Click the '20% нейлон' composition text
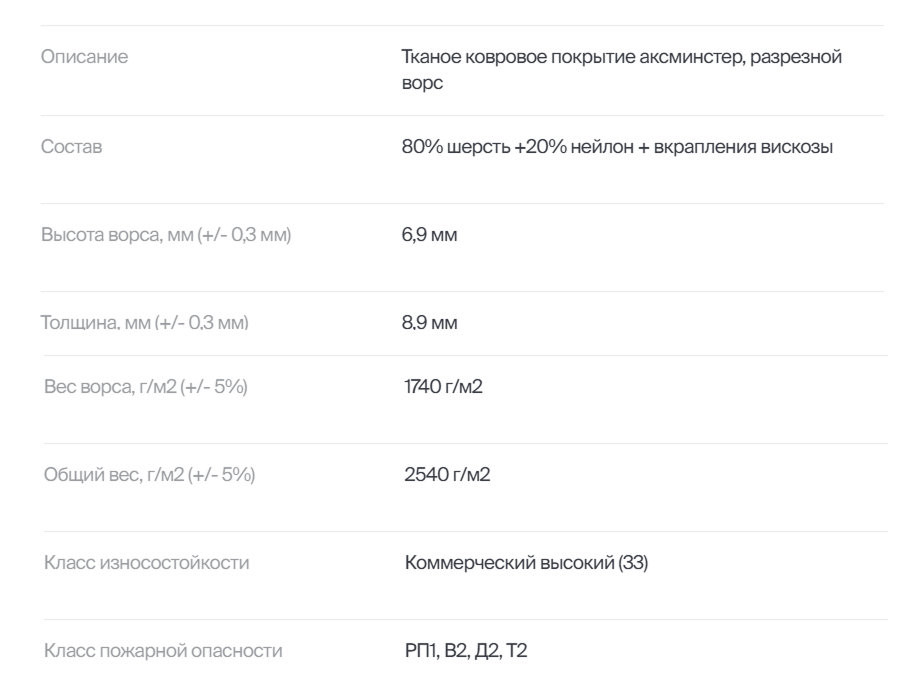Image resolution: width=915 pixels, height=691 pixels. [x=581, y=148]
